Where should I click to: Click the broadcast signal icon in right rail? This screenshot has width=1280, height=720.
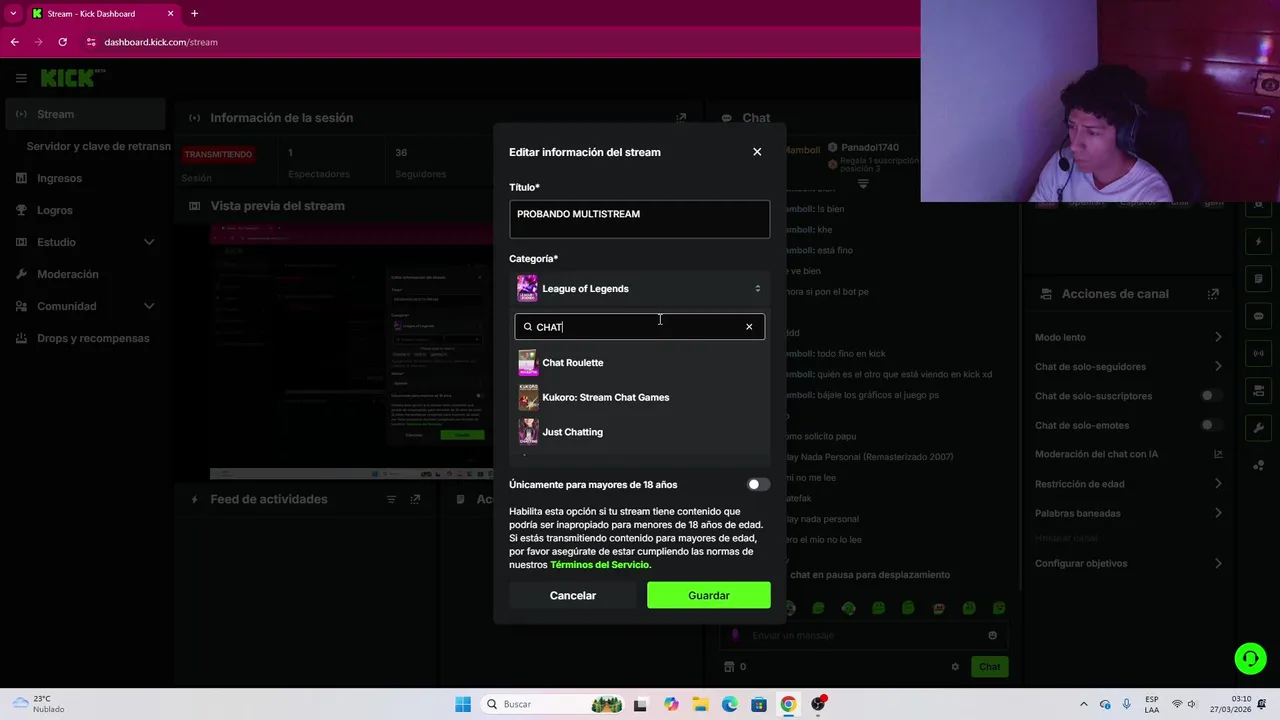[x=1259, y=353]
